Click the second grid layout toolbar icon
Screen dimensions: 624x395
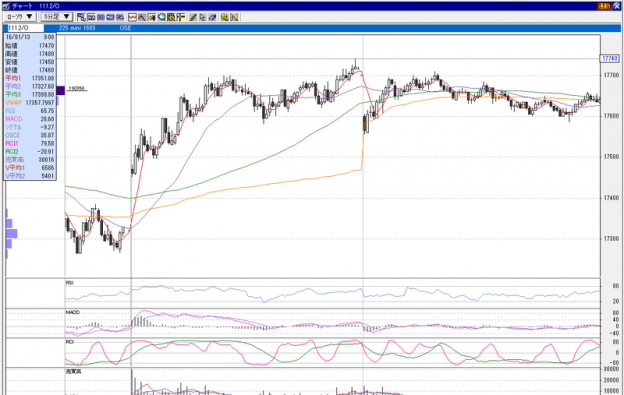tap(91, 17)
